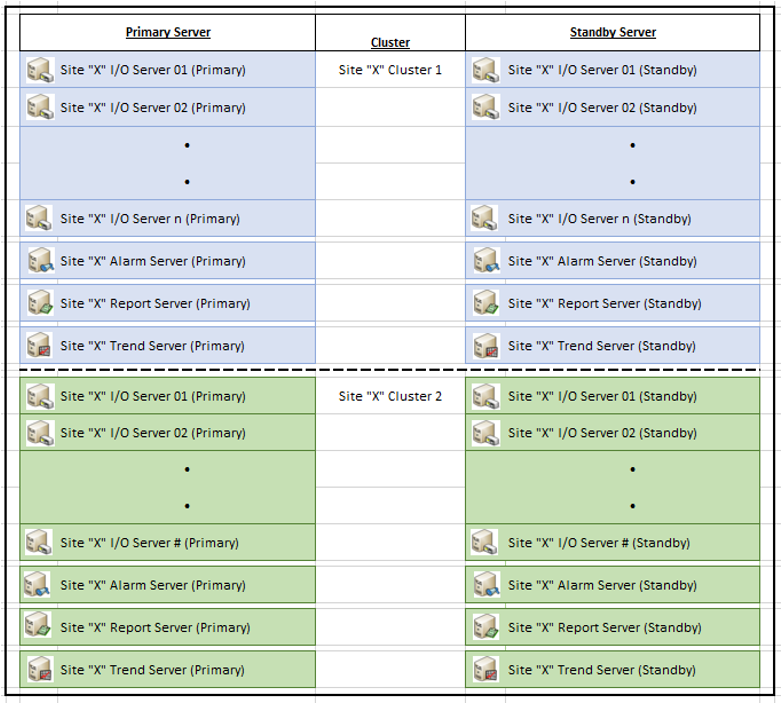Select the Site "X" Cluster 1 cell

coord(390,70)
